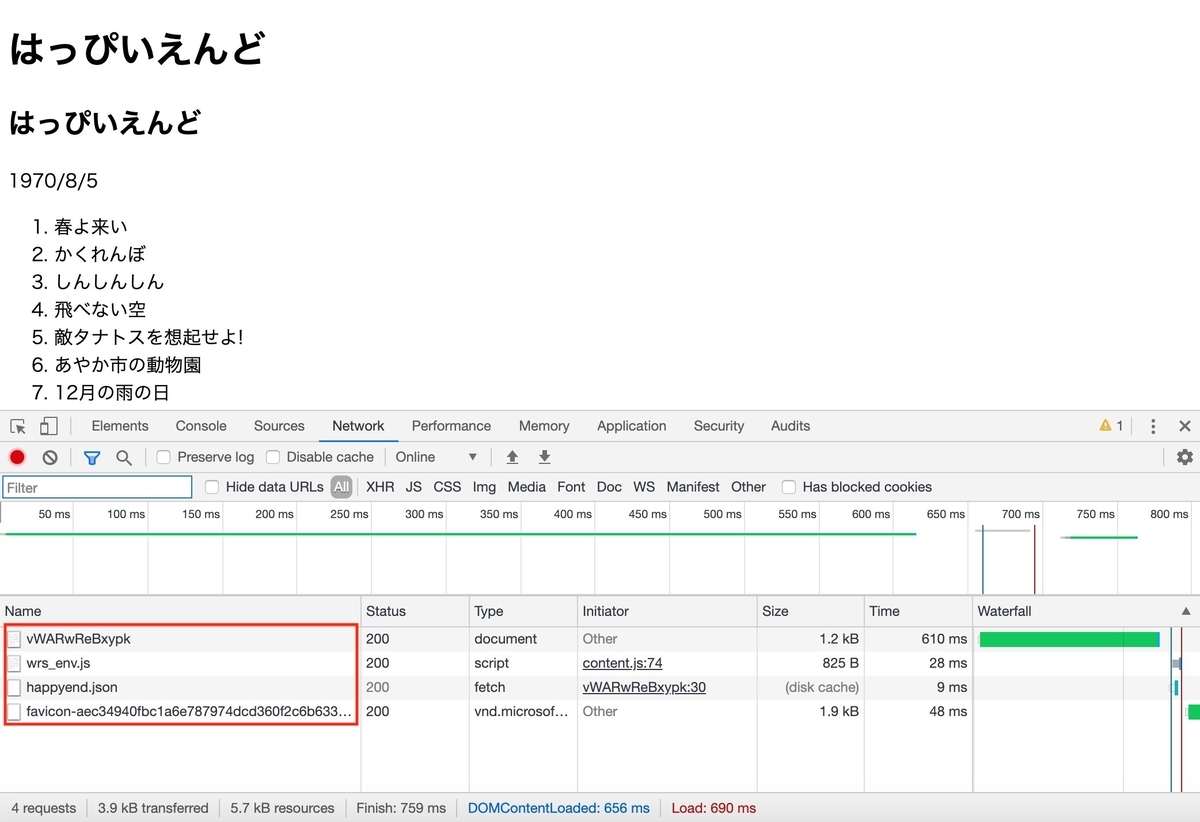This screenshot has height=822, width=1200.
Task: Sort by the Time column header
Action: [918, 611]
